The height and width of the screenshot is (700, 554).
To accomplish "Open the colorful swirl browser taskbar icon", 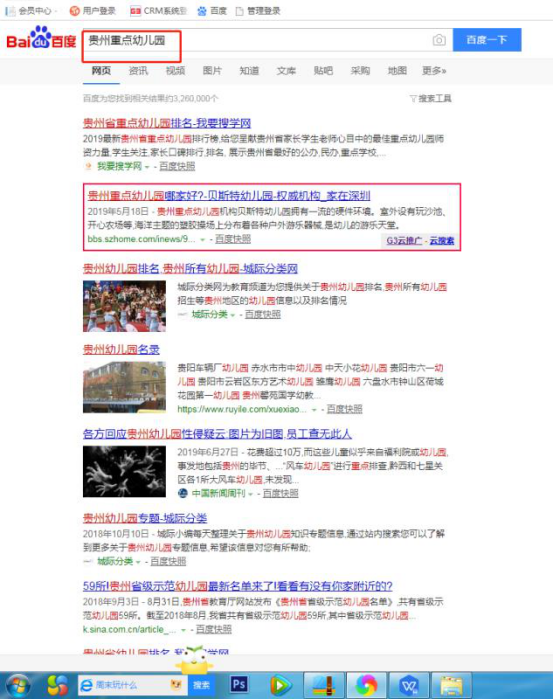I will point(366,684).
